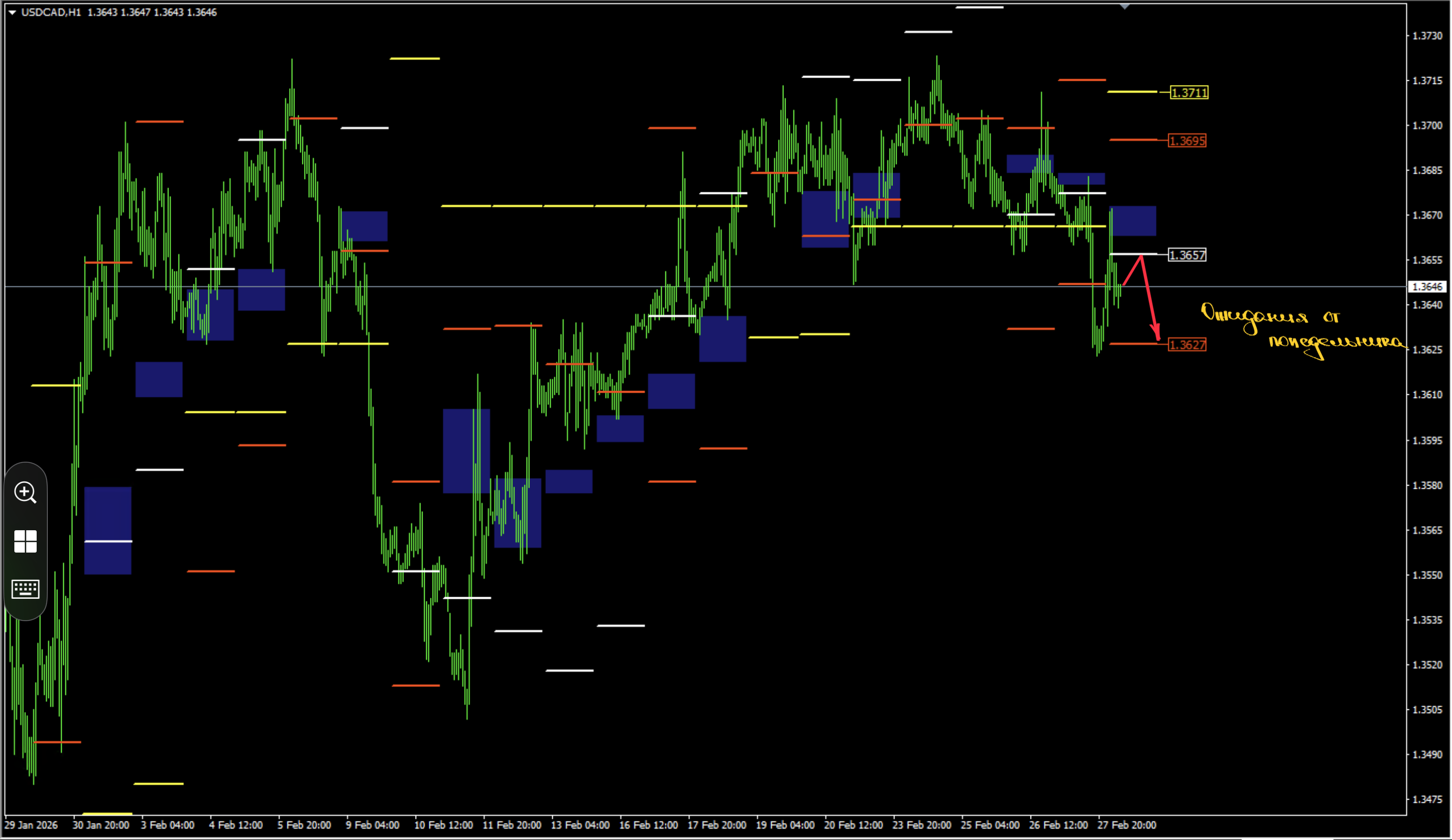Click the chart shift triangle marker at top
The image size is (1452, 840).
[1125, 6]
